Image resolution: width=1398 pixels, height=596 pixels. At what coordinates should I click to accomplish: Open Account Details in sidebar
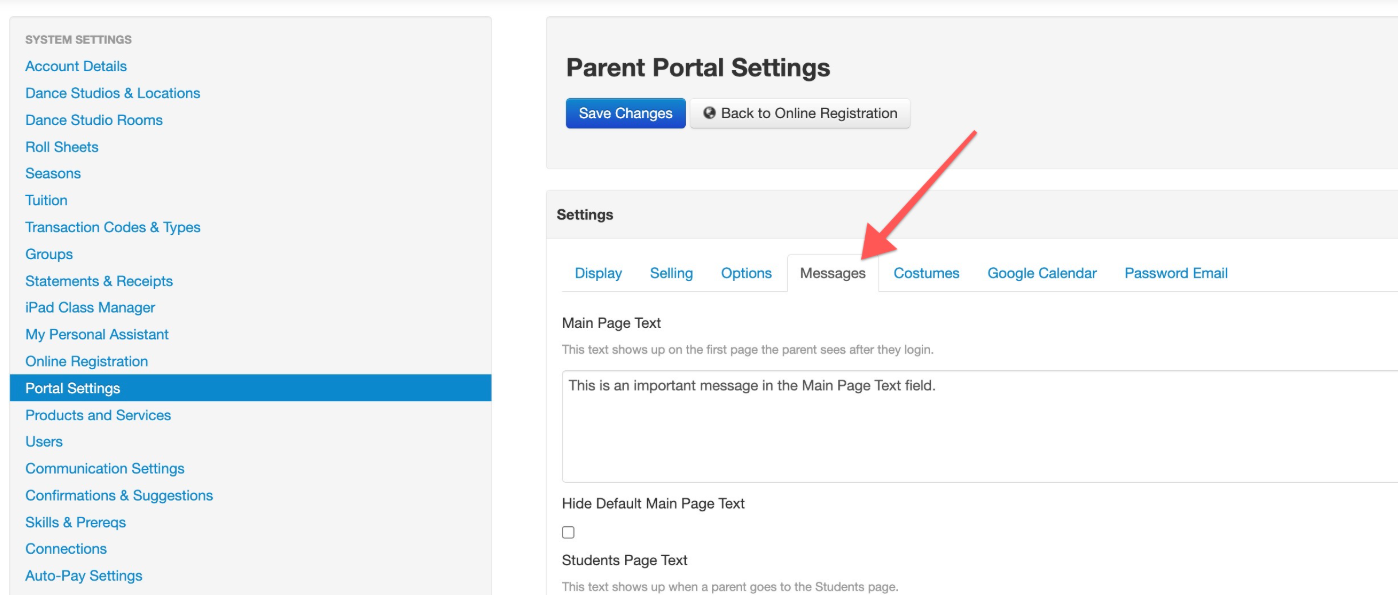(76, 66)
